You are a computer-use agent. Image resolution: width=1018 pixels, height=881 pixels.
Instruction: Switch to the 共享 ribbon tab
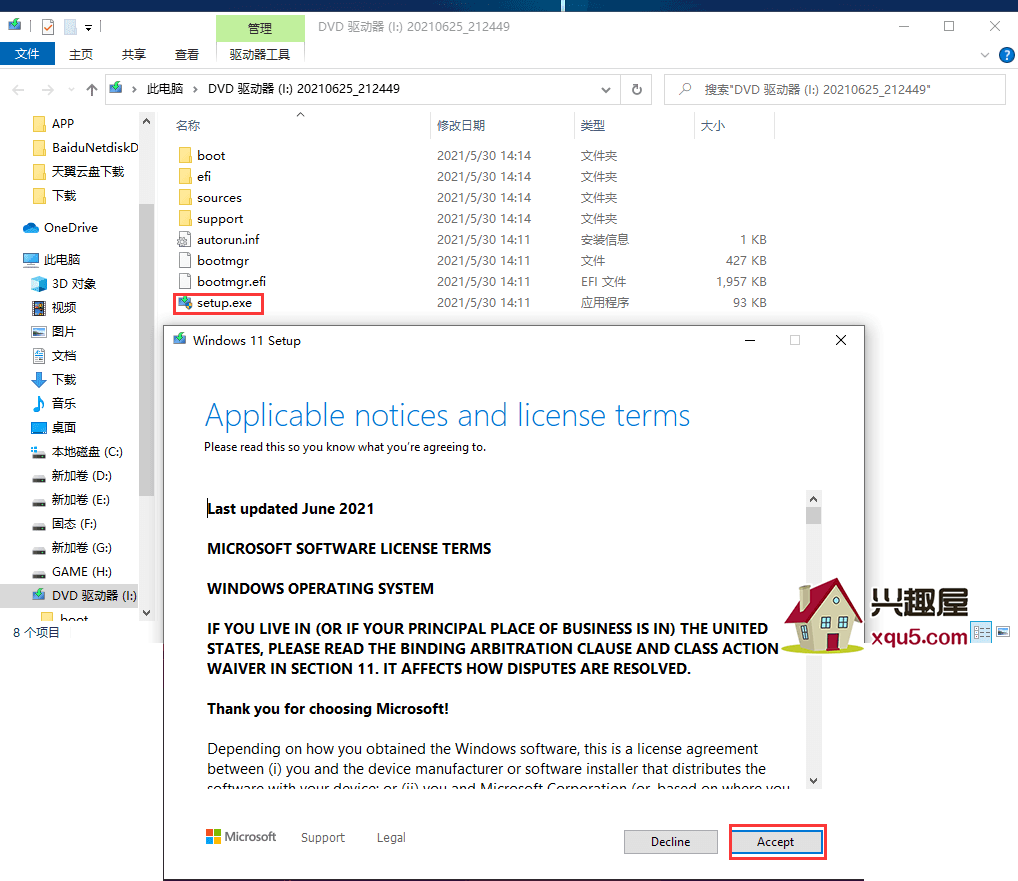coord(134,55)
